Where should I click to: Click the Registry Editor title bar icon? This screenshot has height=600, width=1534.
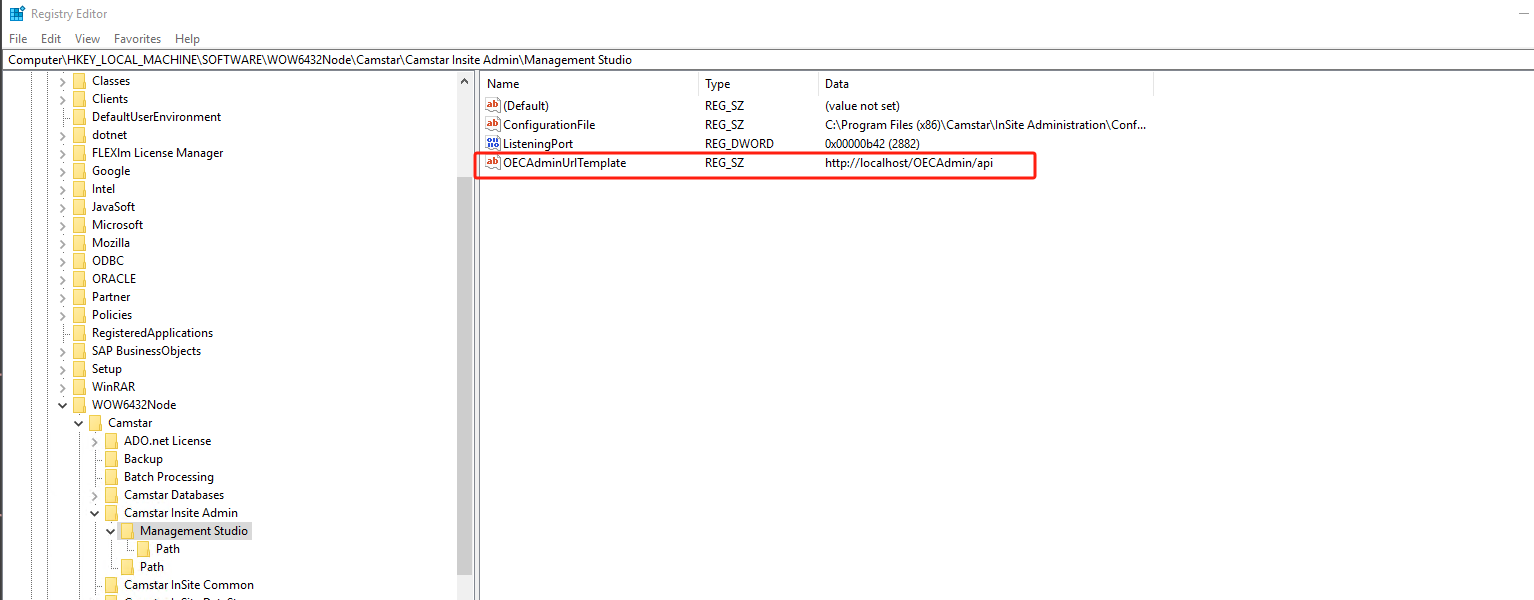coord(17,14)
